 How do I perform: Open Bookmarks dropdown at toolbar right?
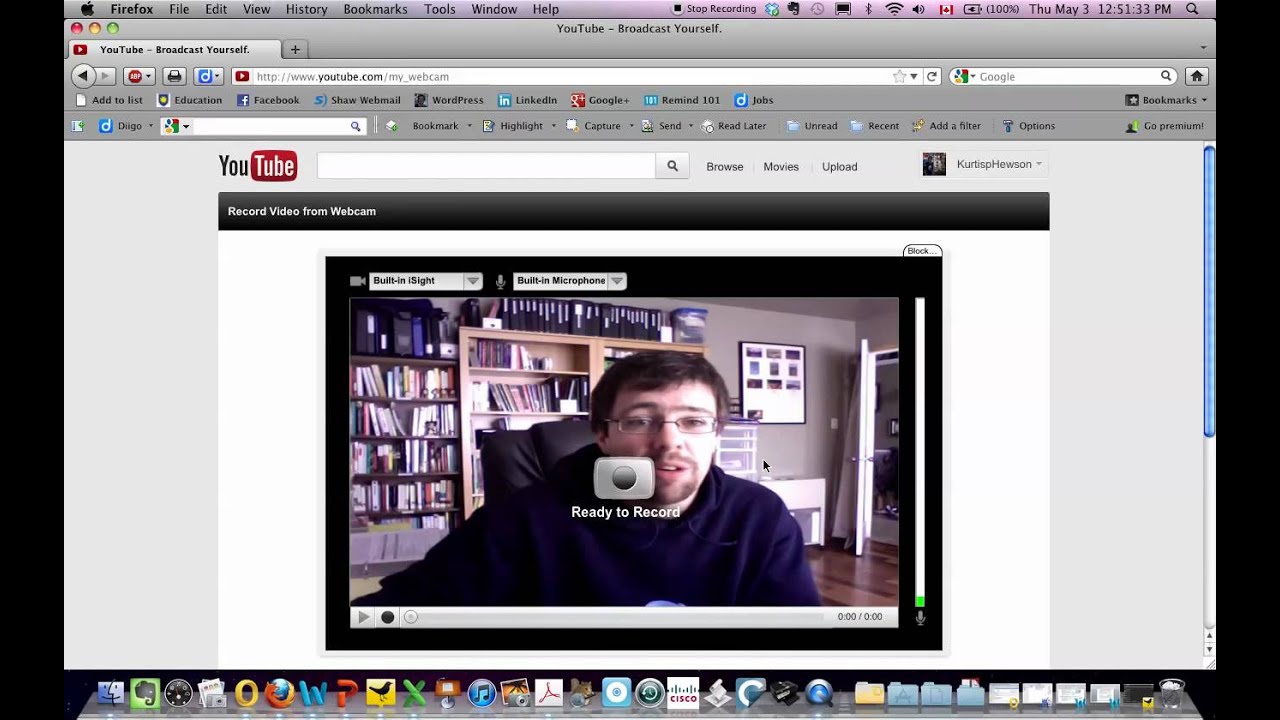tap(1166, 100)
